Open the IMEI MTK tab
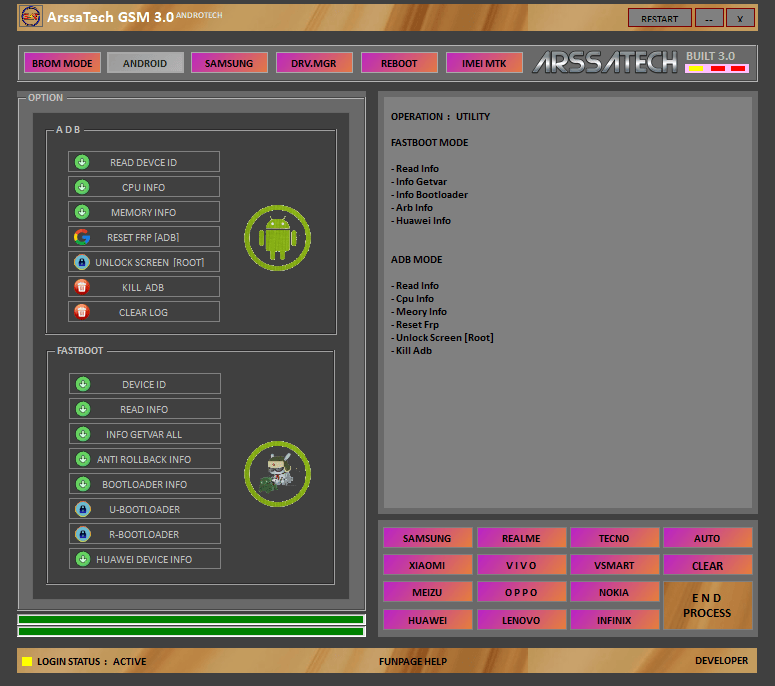The image size is (775, 686). point(484,63)
